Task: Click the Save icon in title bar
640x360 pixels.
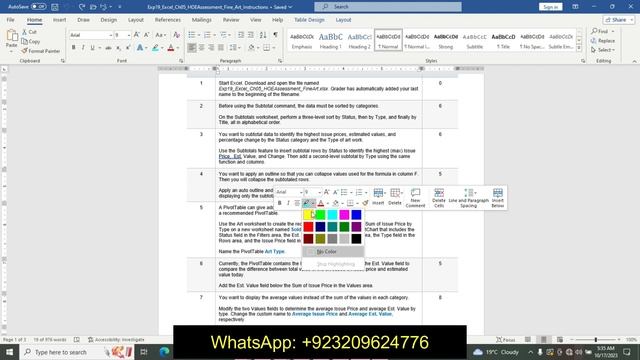Action: point(55,7)
